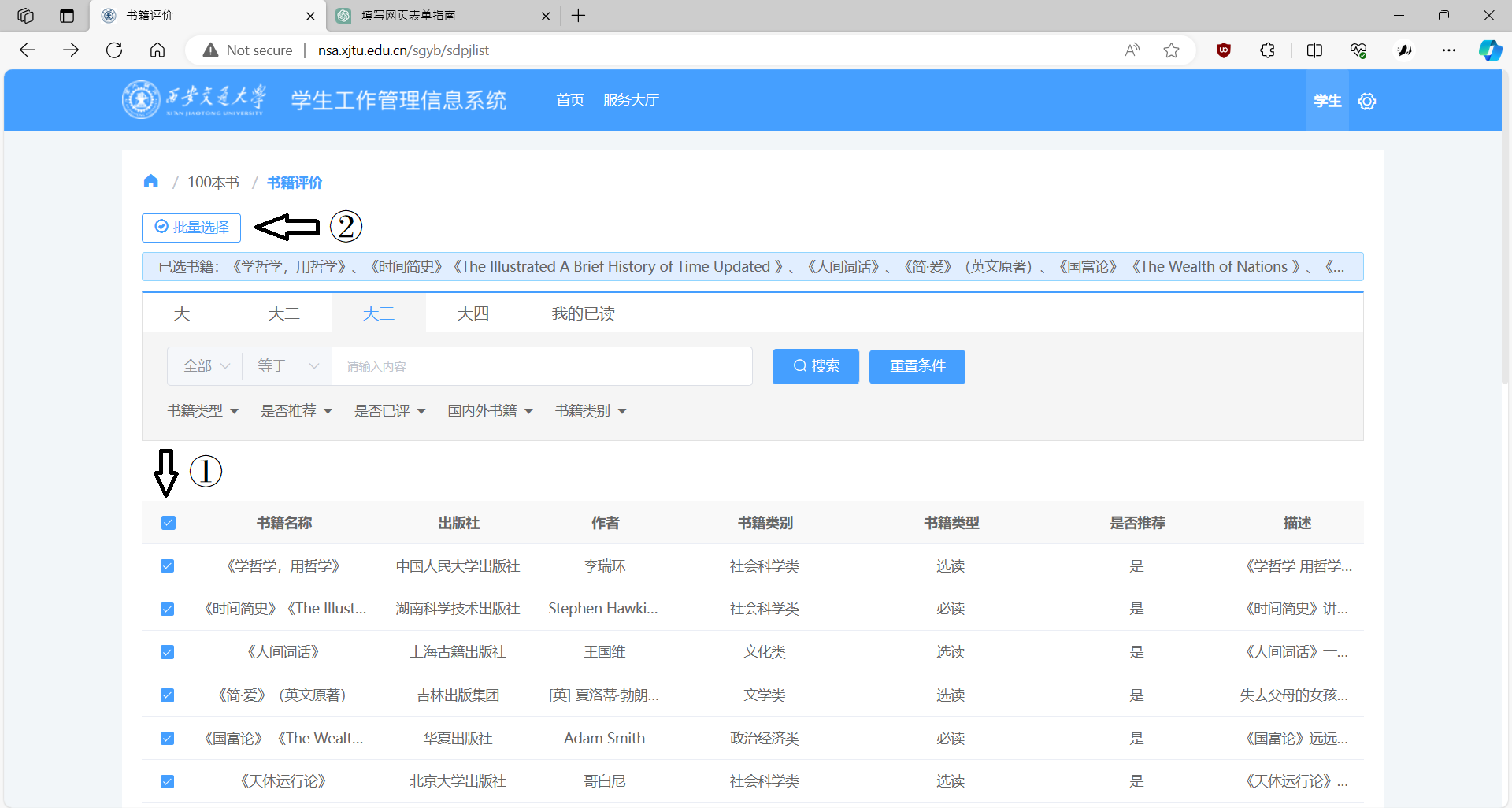Click the Copilot icon in browser toolbar
This screenshot has height=808, width=1512.
coord(1489,50)
